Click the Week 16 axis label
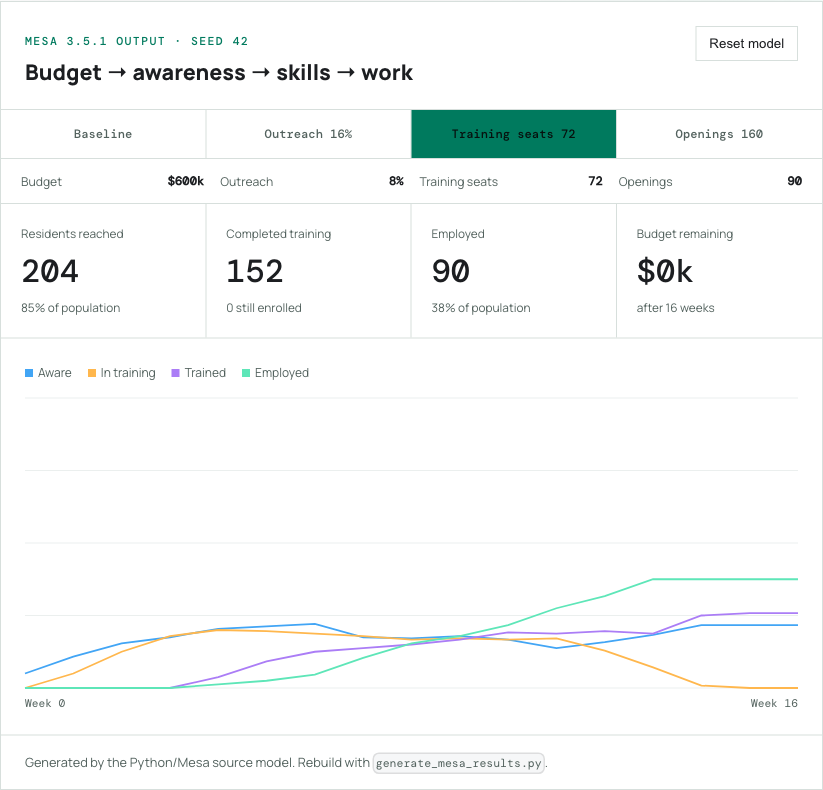 [774, 703]
